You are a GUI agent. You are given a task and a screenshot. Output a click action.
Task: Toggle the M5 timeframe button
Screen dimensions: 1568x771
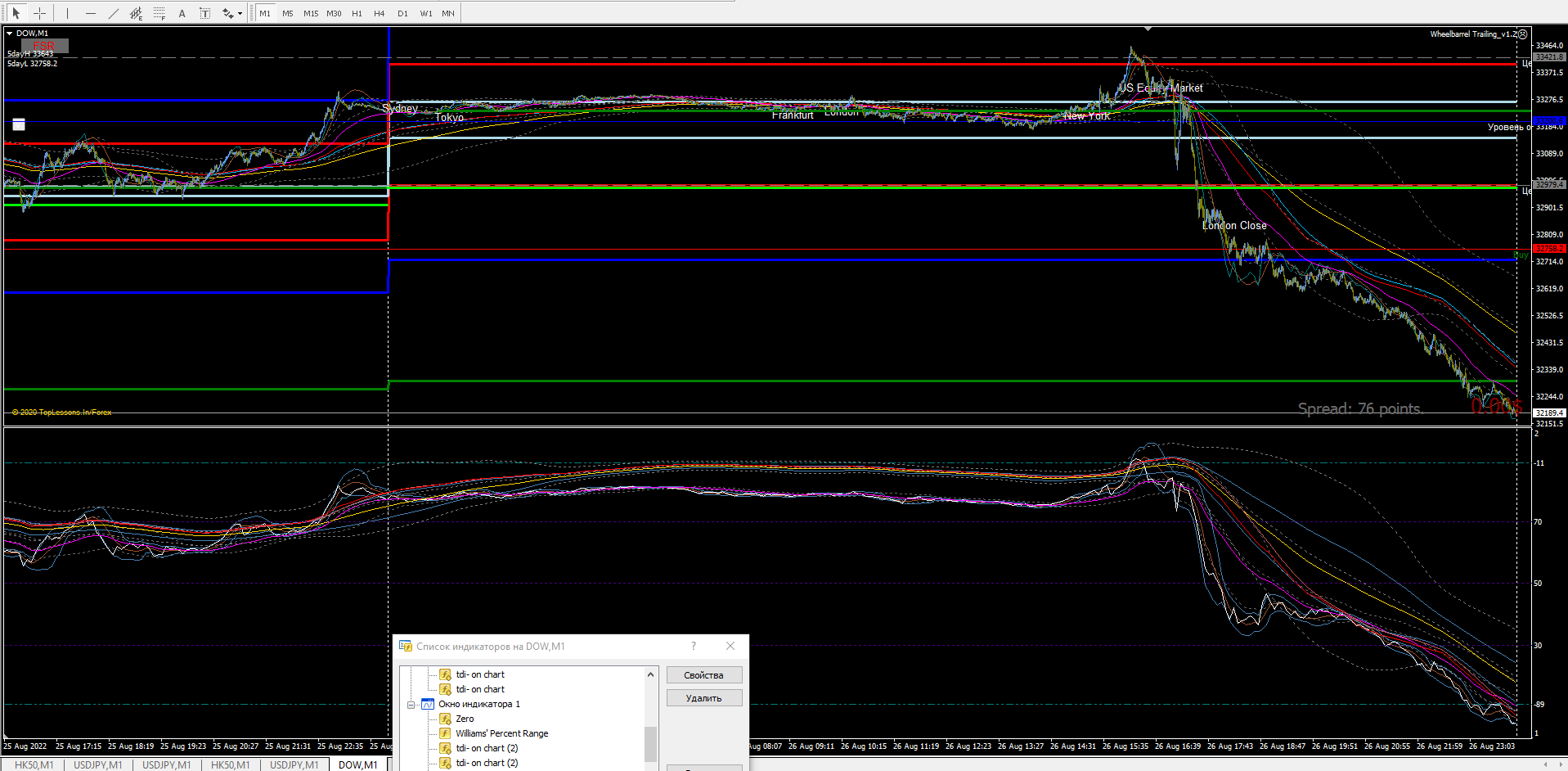click(x=288, y=13)
